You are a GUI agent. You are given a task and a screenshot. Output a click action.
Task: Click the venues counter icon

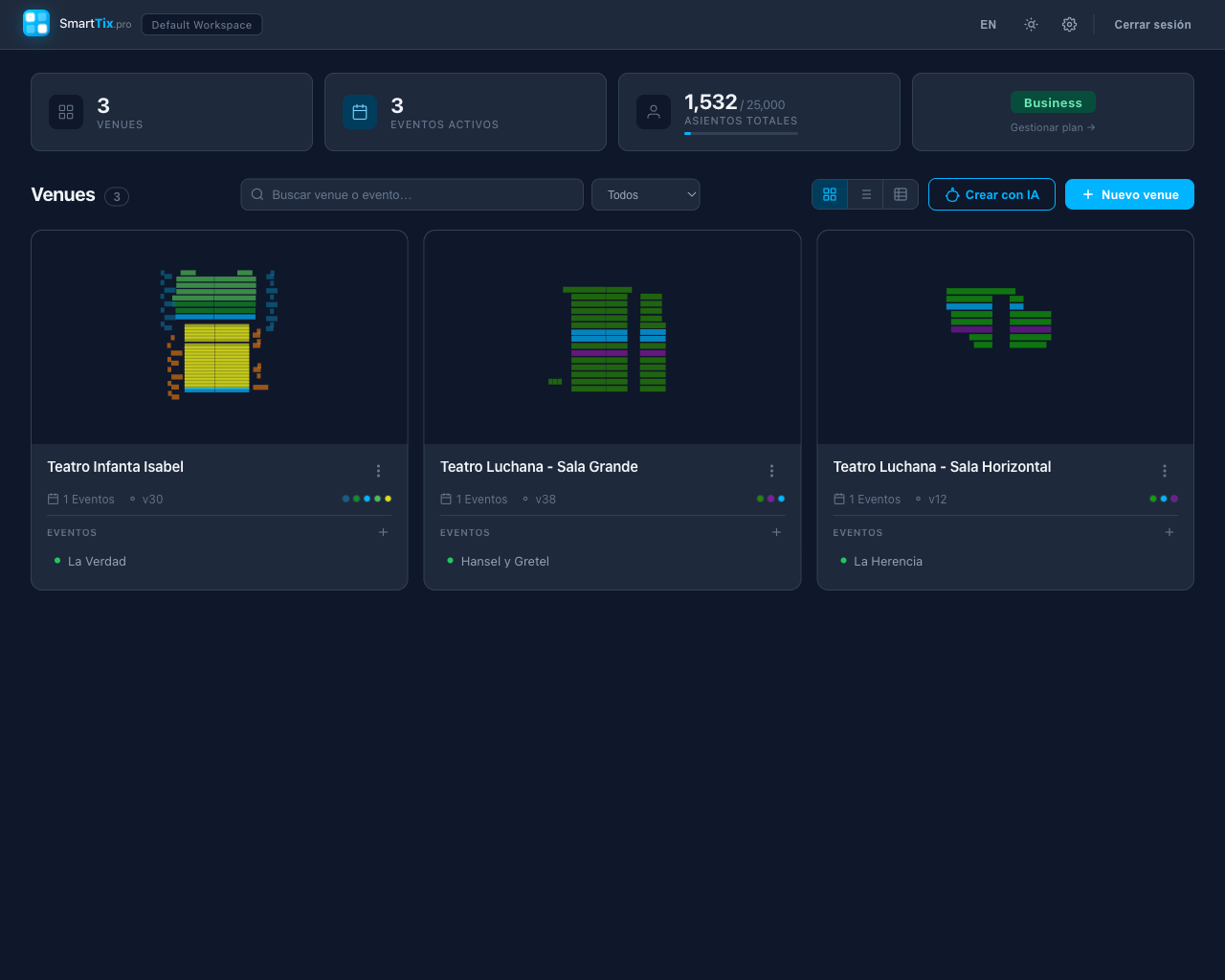[x=65, y=111]
